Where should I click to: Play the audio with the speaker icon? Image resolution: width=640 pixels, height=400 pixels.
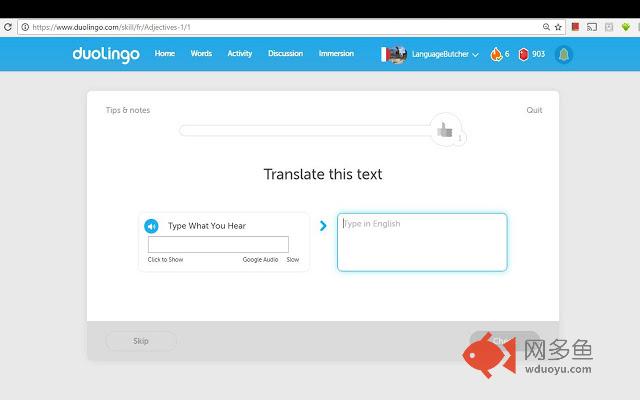pyautogui.click(x=151, y=226)
